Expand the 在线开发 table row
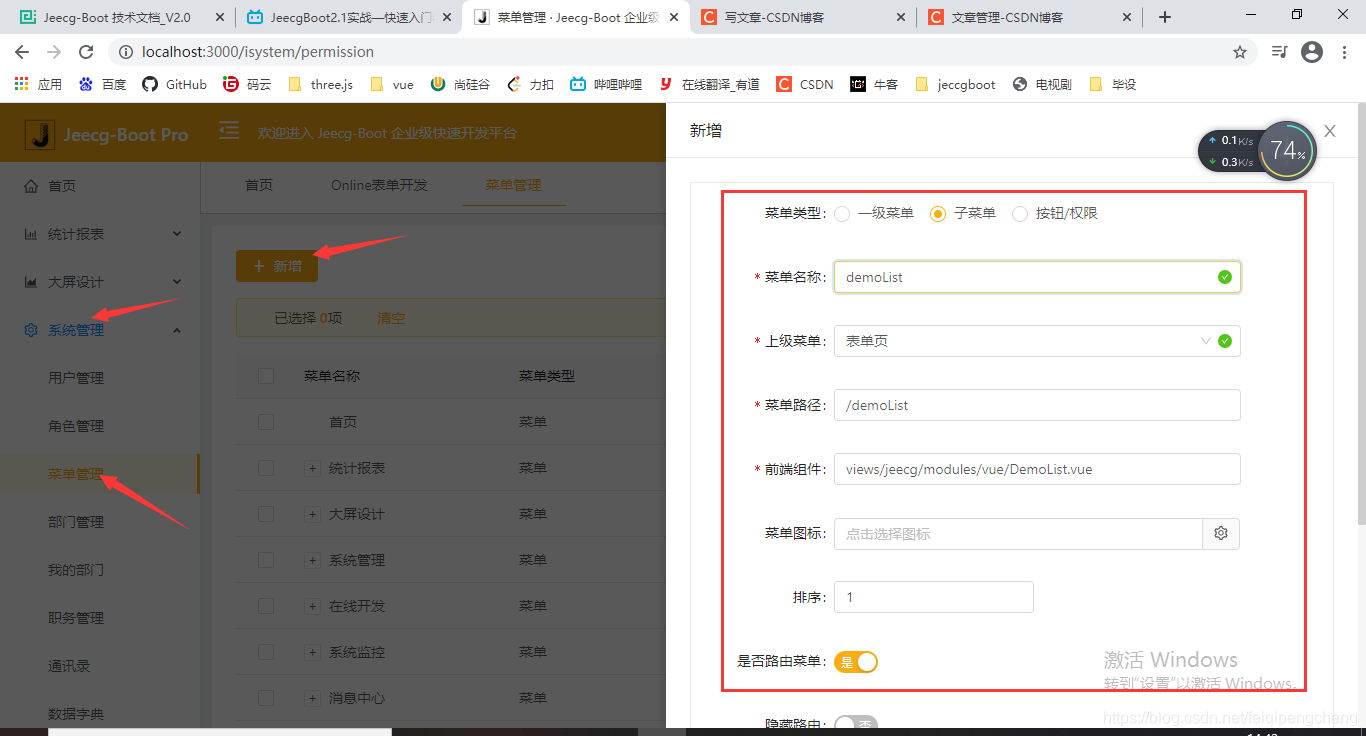 (312, 606)
